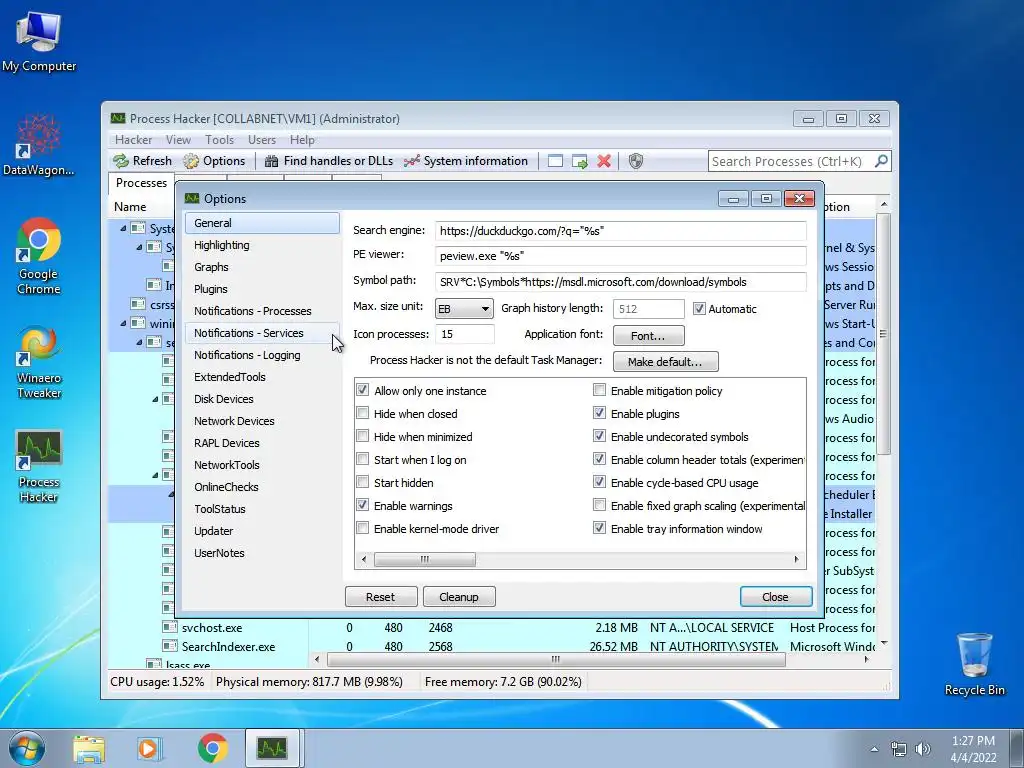The height and width of the screenshot is (768, 1024).
Task: Click the Symbol path field
Action: (x=620, y=282)
